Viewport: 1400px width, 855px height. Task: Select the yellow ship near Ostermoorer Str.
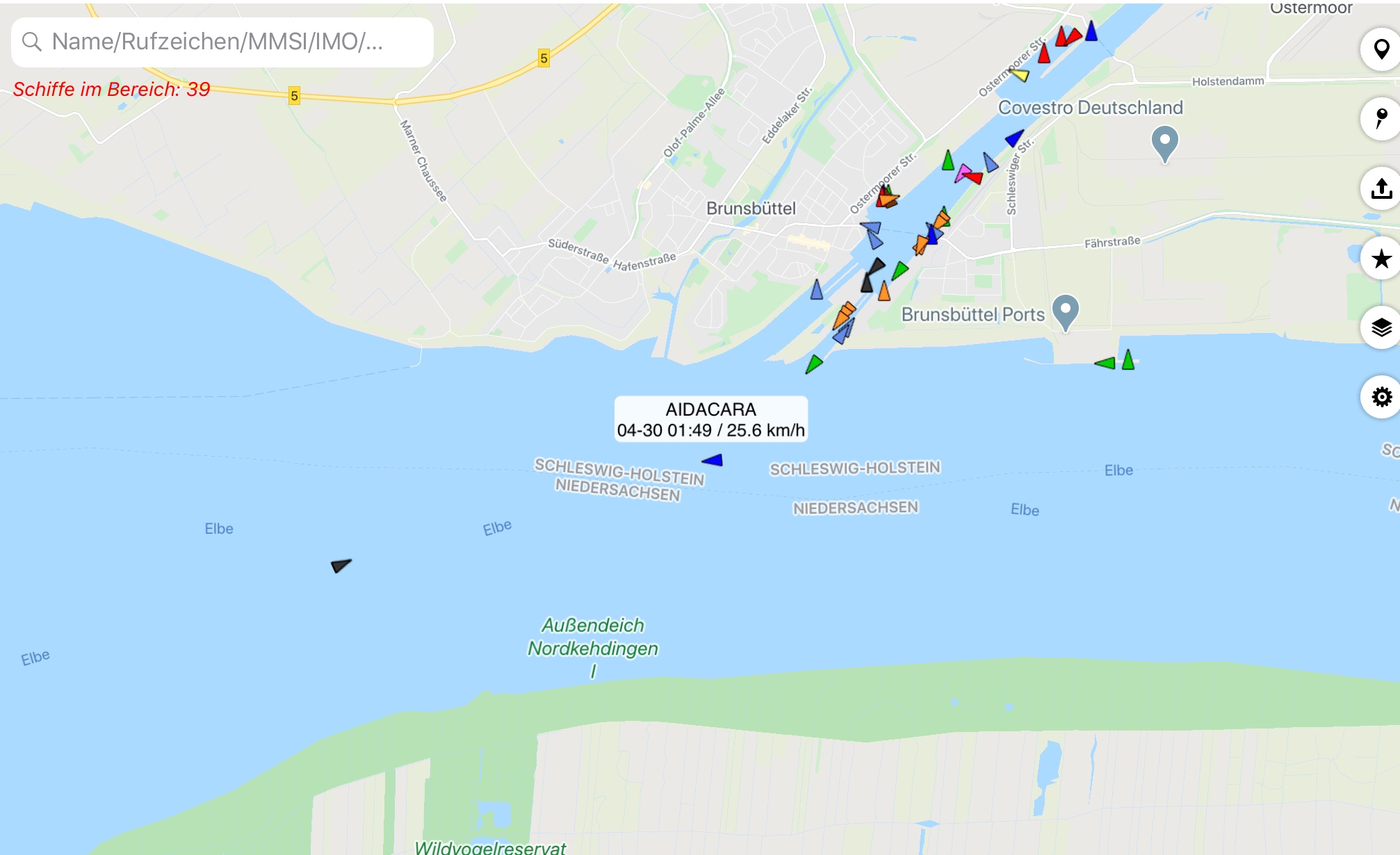[1020, 74]
